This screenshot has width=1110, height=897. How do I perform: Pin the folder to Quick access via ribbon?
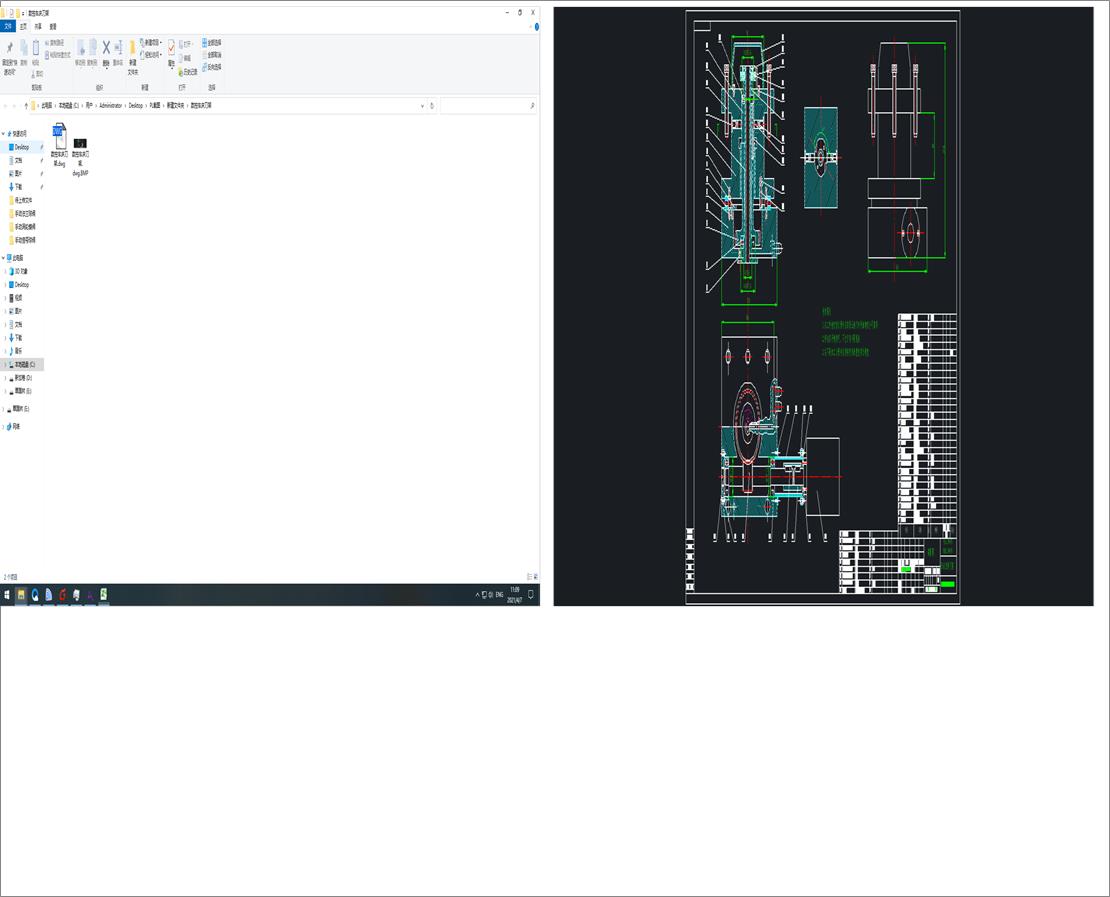(10, 56)
